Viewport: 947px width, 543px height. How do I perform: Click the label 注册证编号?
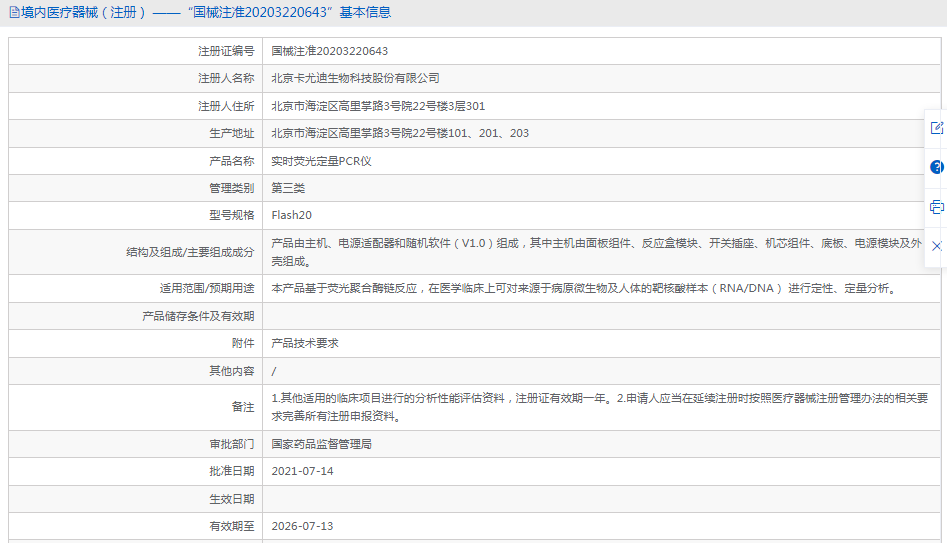[x=226, y=51]
